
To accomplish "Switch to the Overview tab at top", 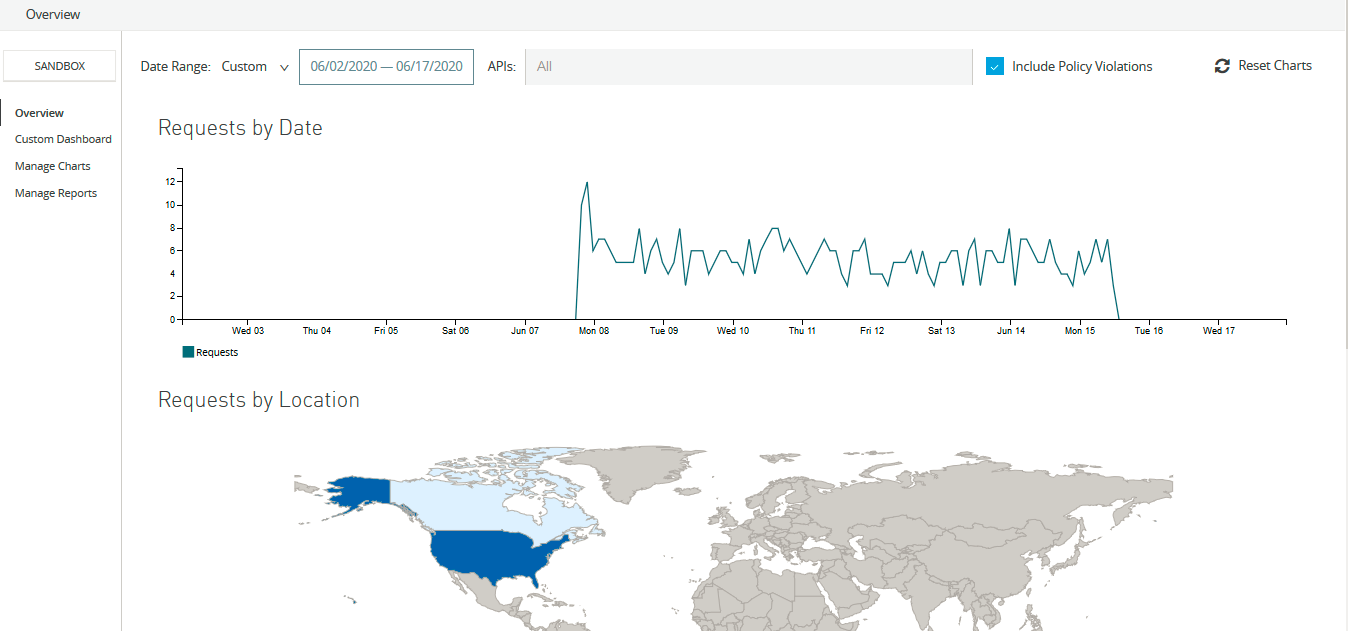I will [52, 14].
